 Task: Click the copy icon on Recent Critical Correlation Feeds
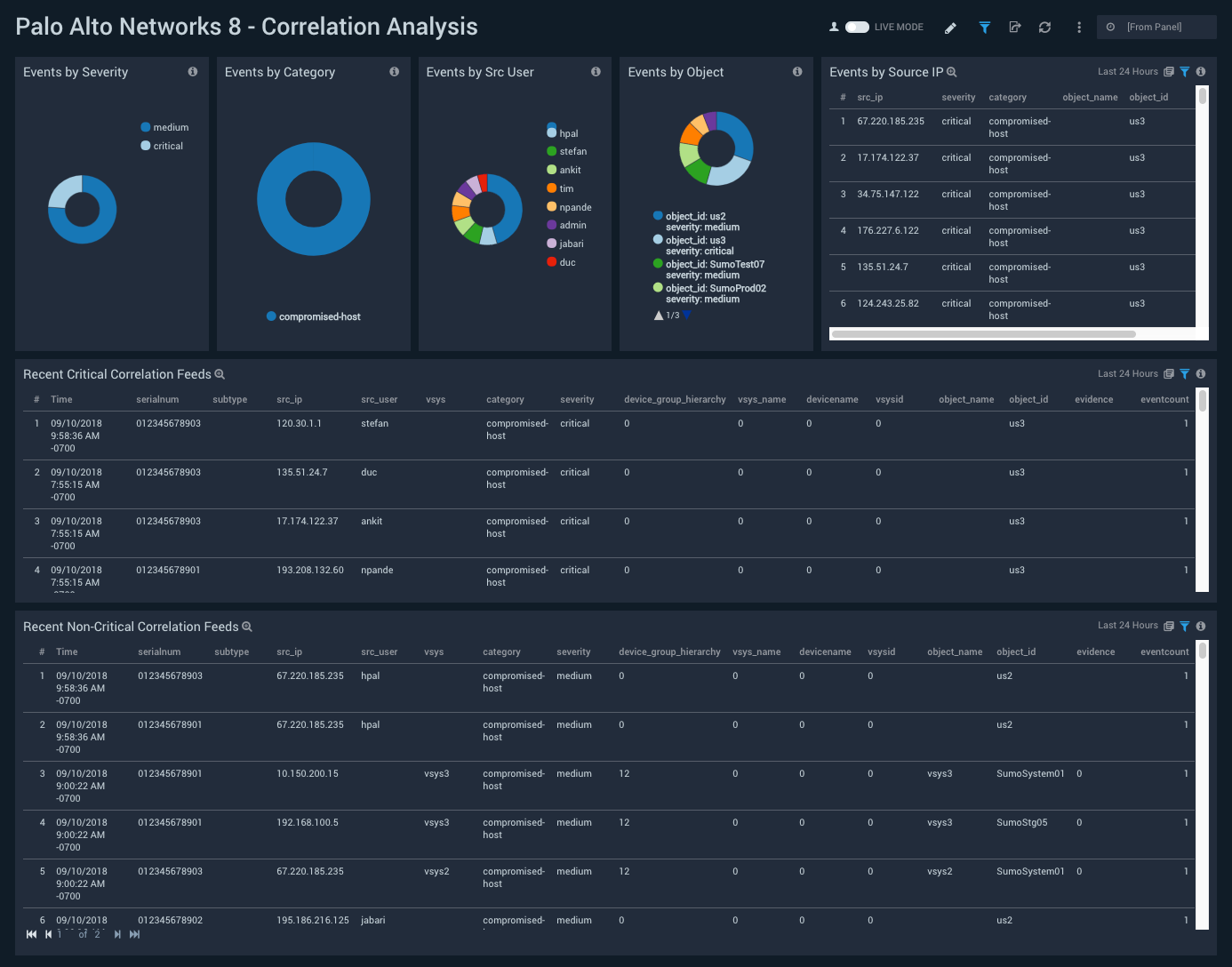[1169, 374]
